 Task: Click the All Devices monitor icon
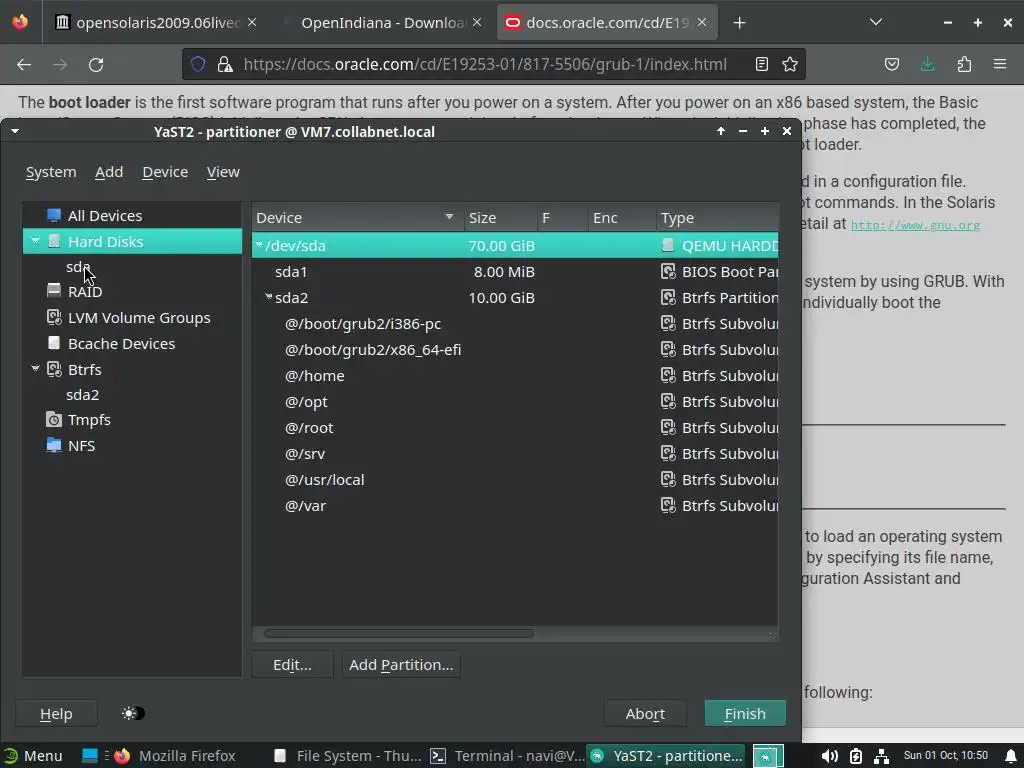pos(54,216)
